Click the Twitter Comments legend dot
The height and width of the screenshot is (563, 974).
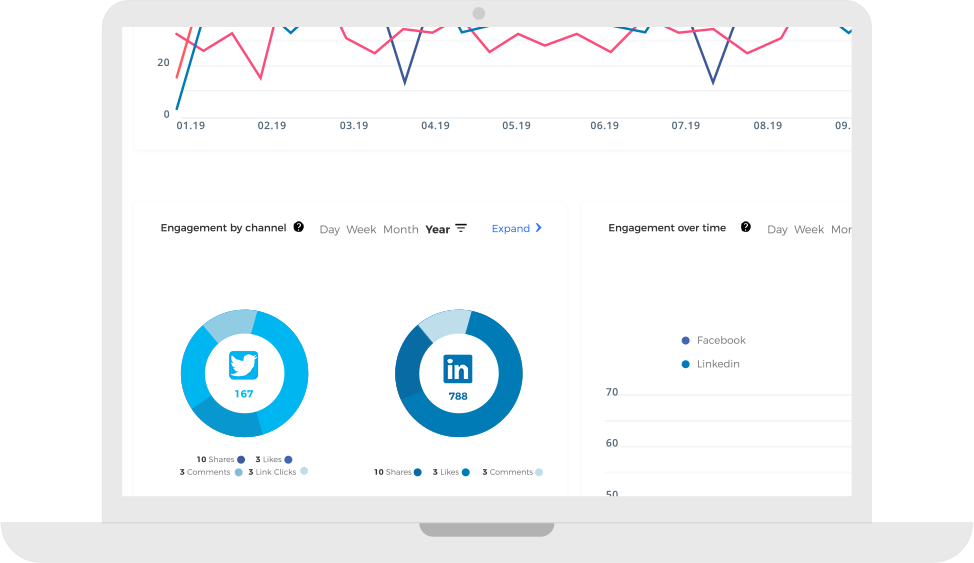tap(239, 472)
